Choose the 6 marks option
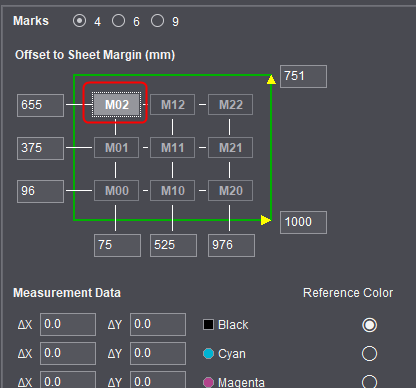This screenshot has height=388, width=416. (118, 21)
